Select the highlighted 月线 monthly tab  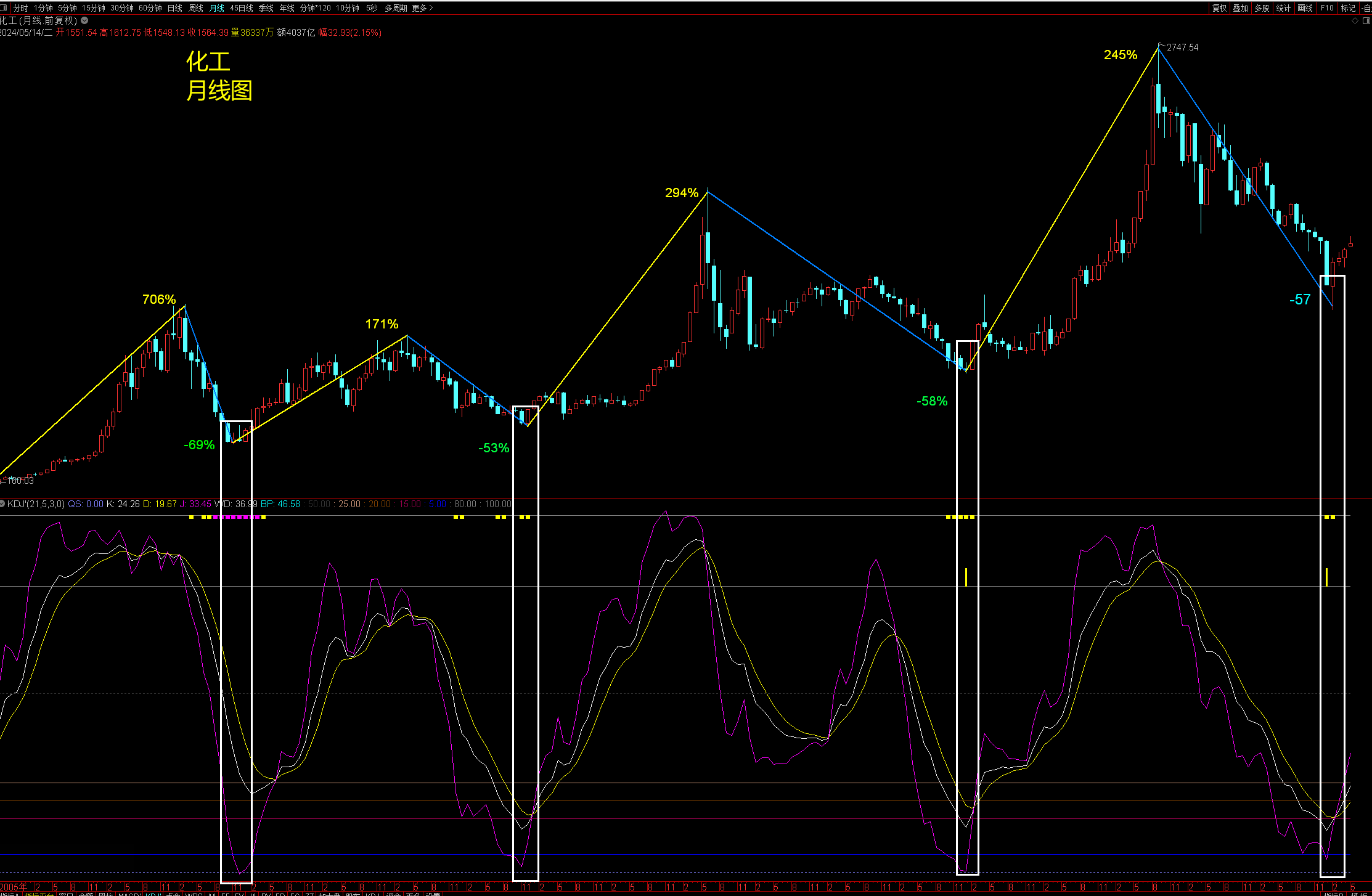pyautogui.click(x=217, y=8)
